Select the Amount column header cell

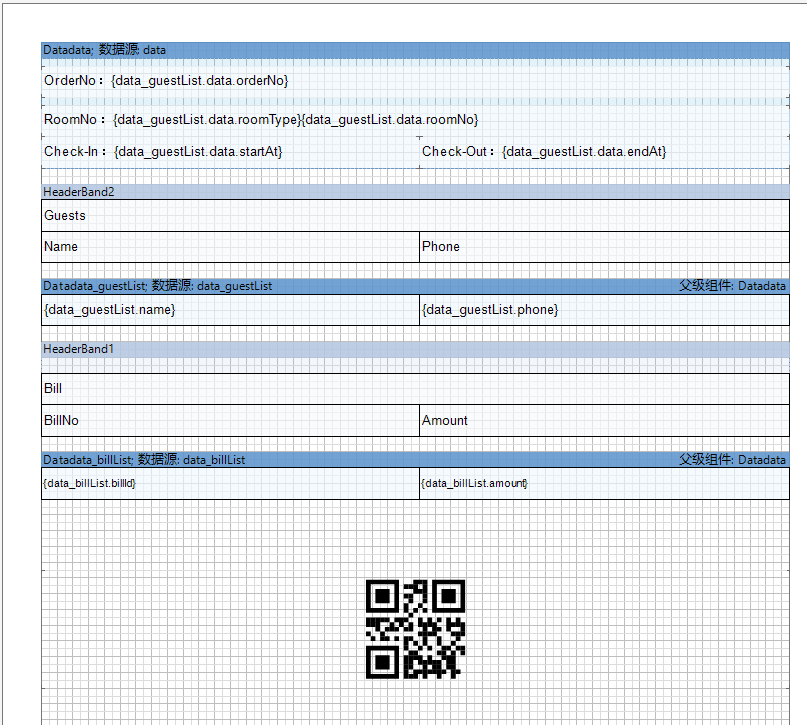coord(604,421)
